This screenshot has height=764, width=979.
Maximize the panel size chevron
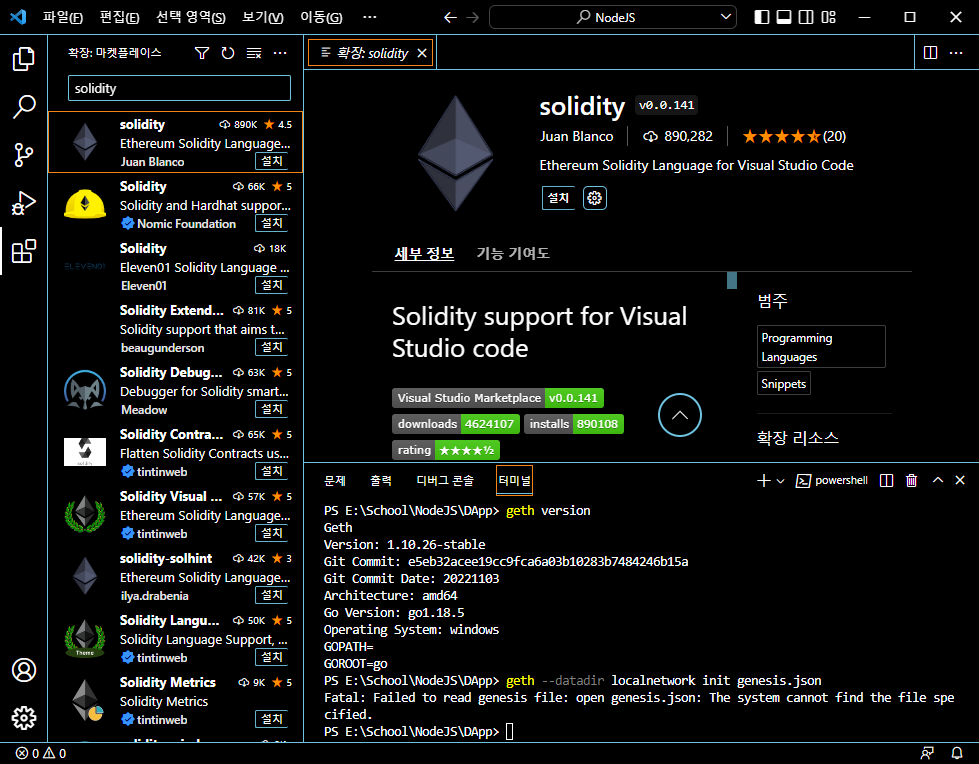(938, 480)
